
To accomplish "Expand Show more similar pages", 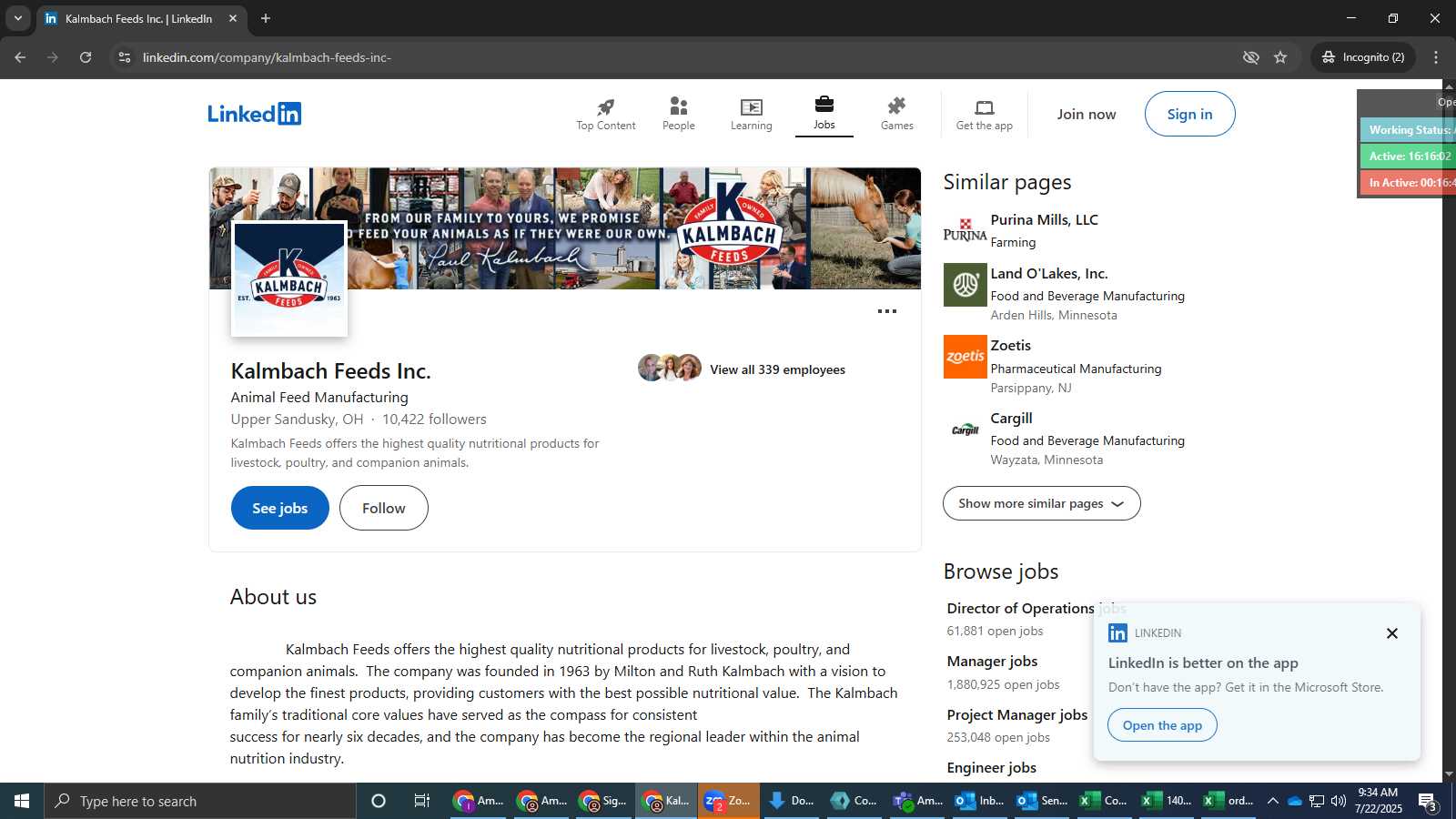I will (1041, 503).
